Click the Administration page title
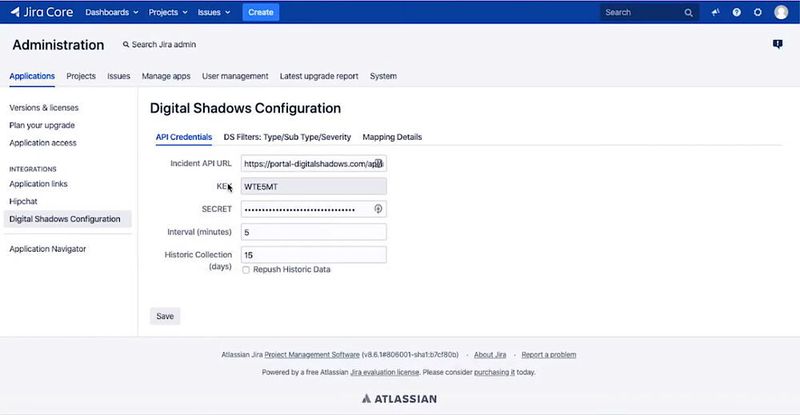Screen dimensions: 800x415 point(58,45)
